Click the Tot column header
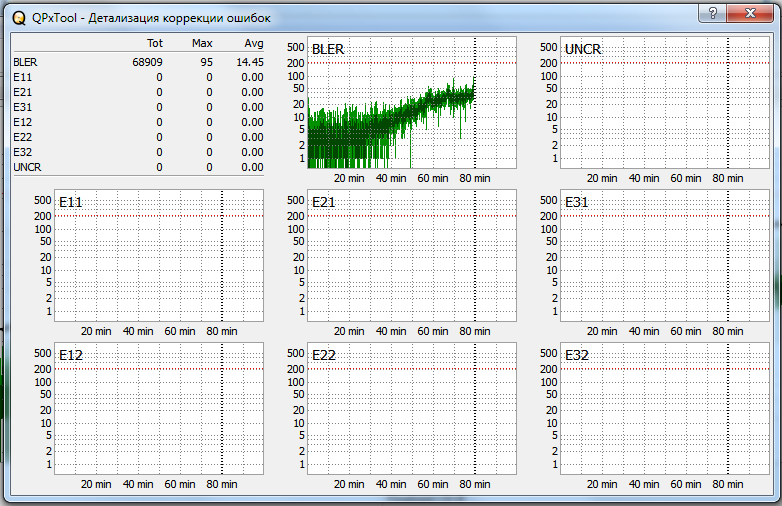 154,44
